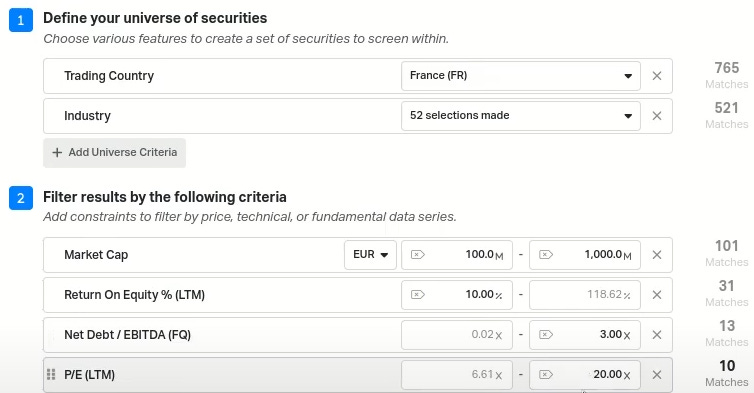
Task: Delete the Return On Equity filter
Action: (657, 295)
